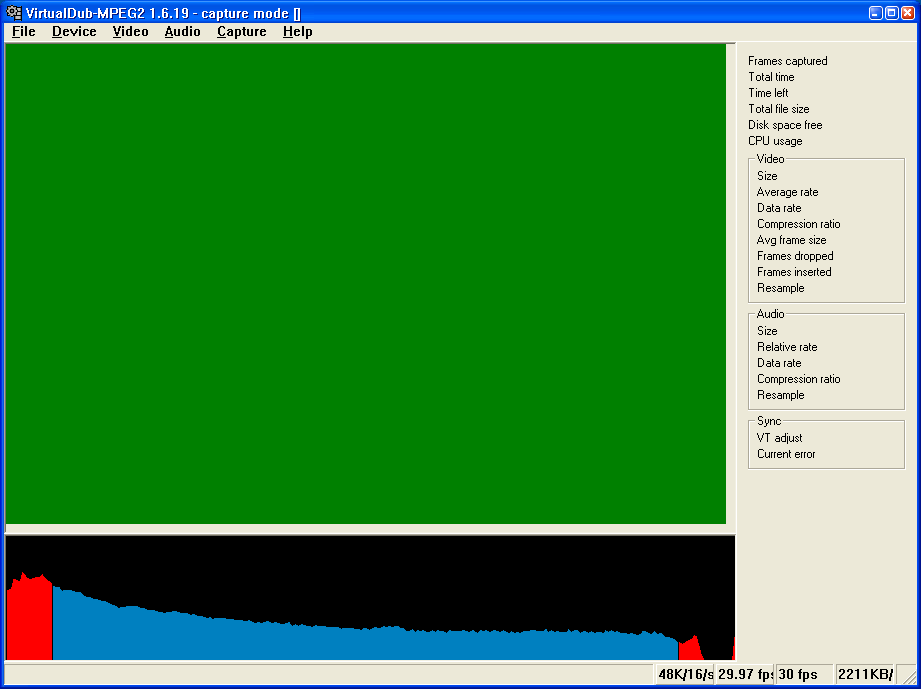Minimize the VirtualDub window
This screenshot has width=921, height=689.
tap(876, 12)
